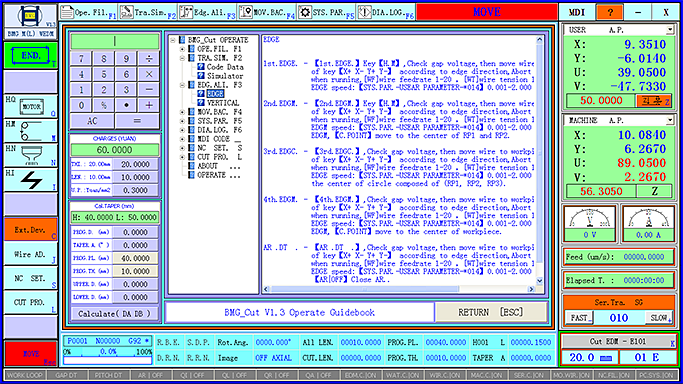The width and height of the screenshot is (683, 384).
Task: Toggle the QL | OFF status switch
Action: pyautogui.click(x=234, y=375)
